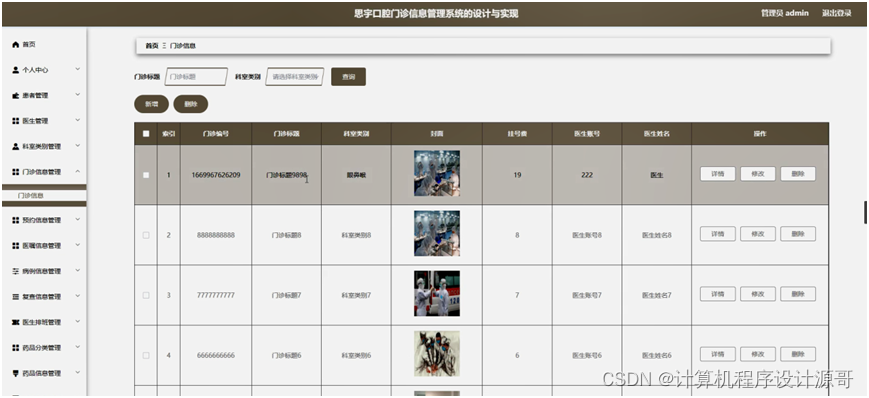Click the home icon beside 首页
The height and width of the screenshot is (398, 869).
(16, 44)
